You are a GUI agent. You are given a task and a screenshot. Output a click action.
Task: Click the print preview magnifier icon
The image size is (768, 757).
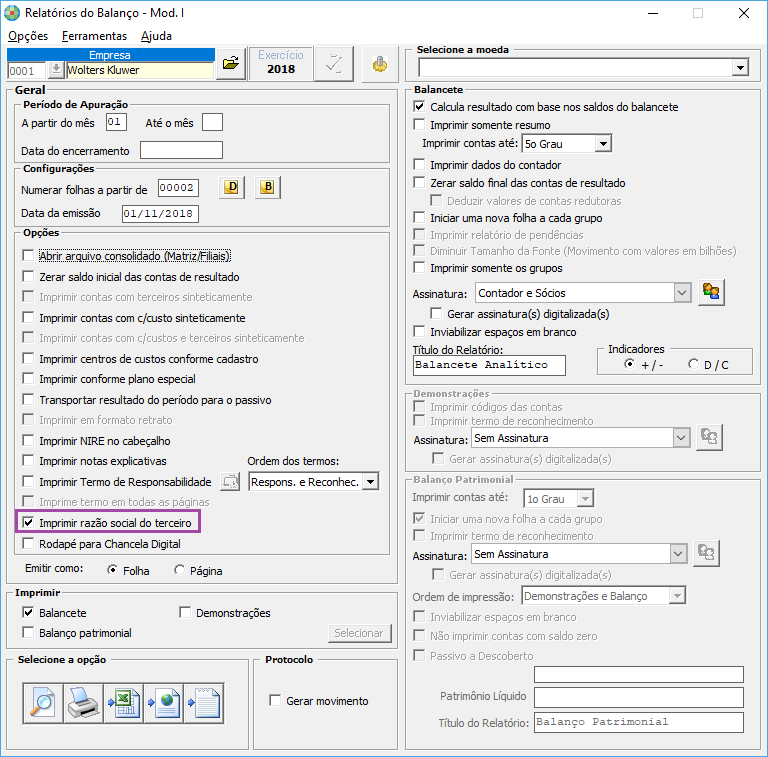(43, 702)
